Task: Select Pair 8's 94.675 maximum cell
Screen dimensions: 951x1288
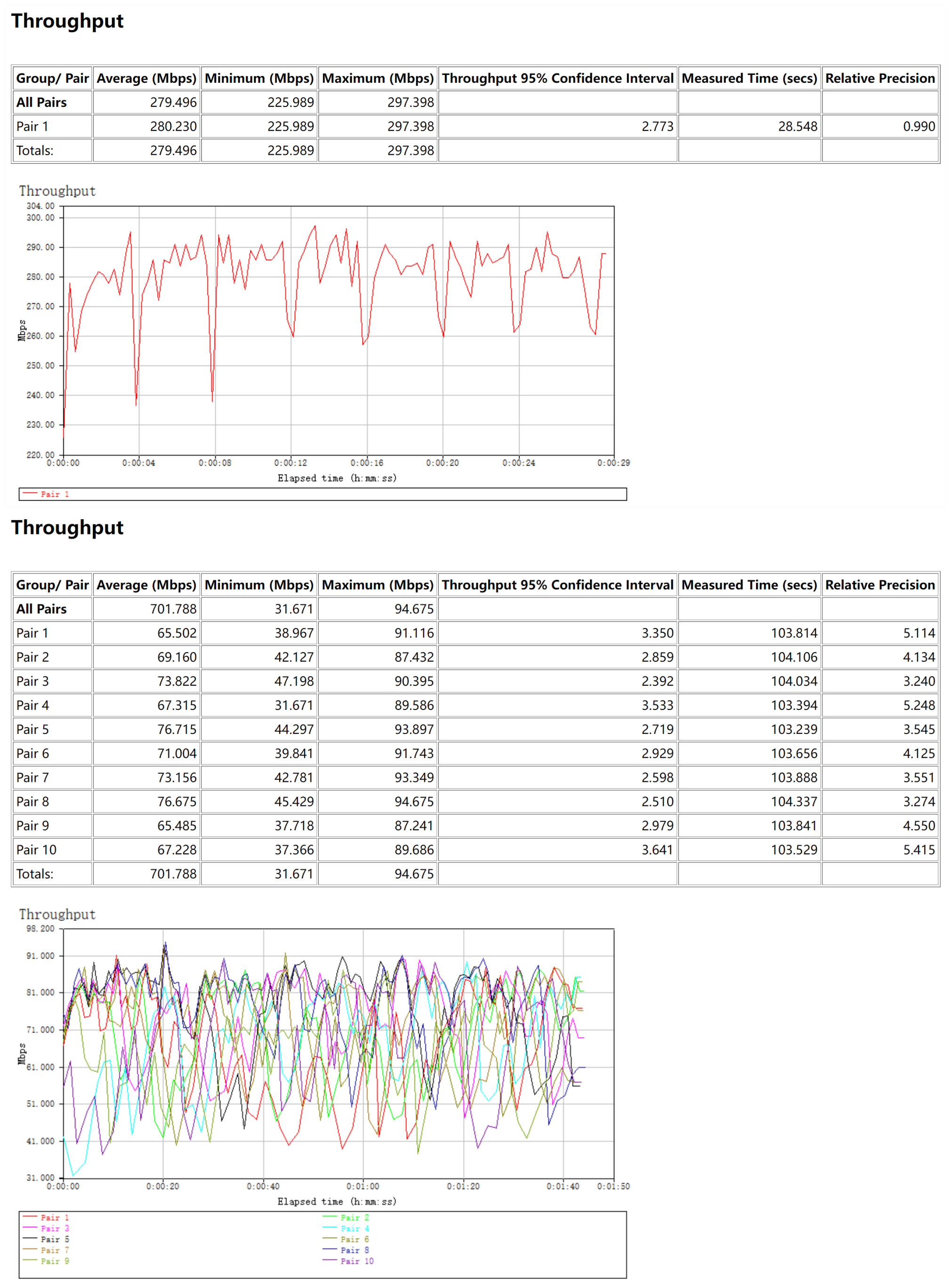Action: click(413, 802)
